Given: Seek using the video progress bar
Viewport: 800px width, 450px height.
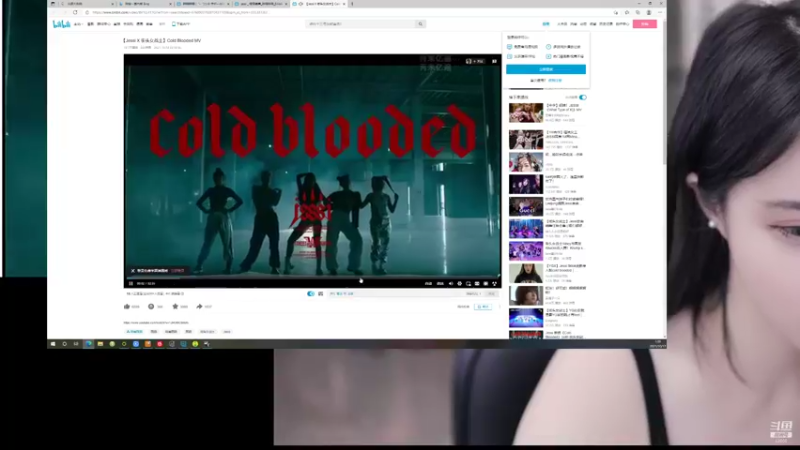Looking at the screenshot, I should pos(312,278).
